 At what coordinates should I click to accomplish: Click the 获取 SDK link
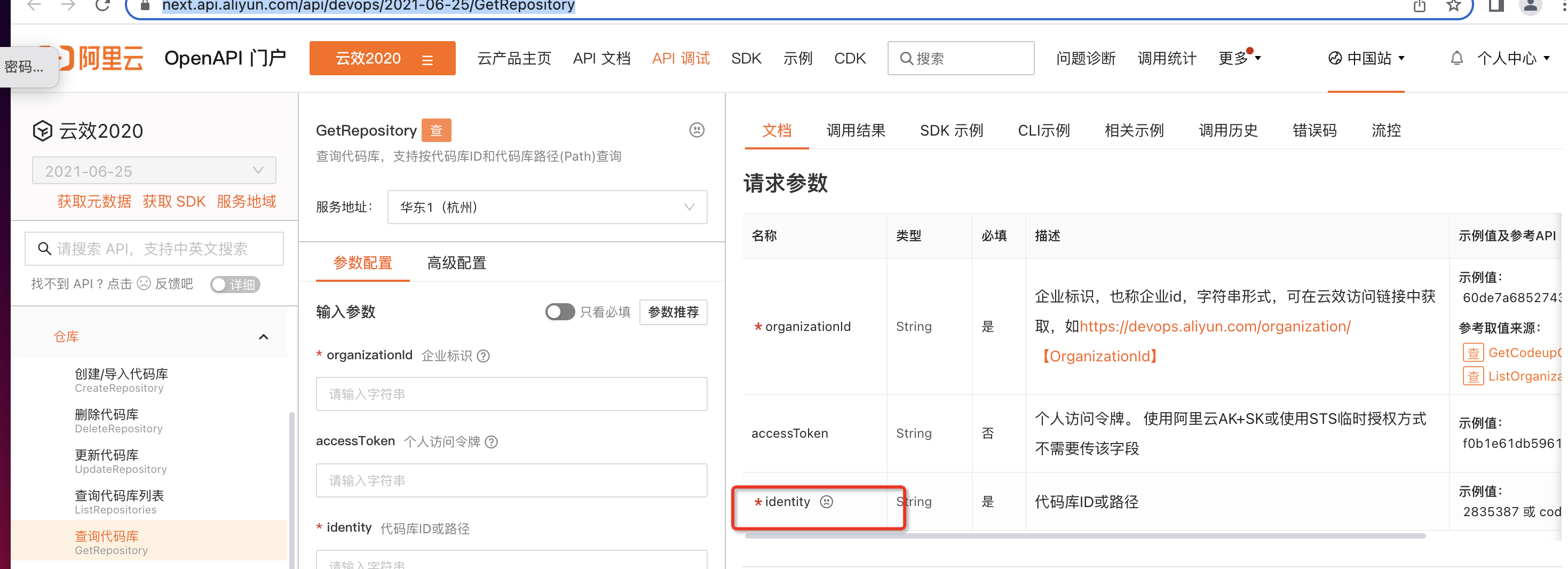174,201
